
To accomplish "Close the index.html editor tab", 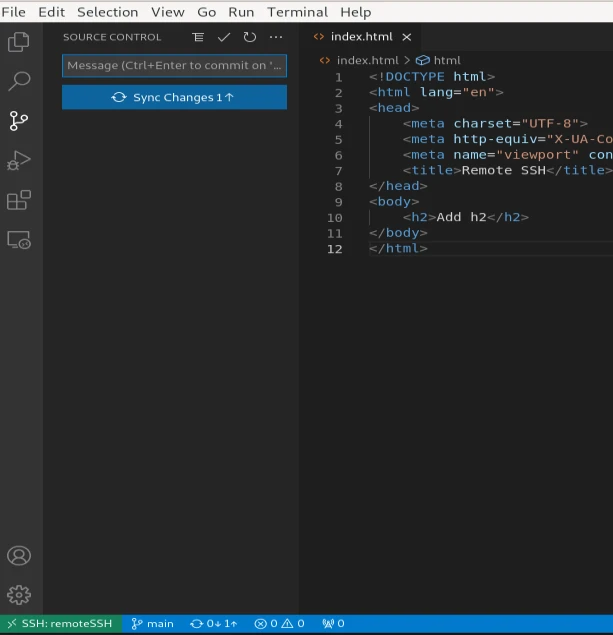I will (407, 37).
